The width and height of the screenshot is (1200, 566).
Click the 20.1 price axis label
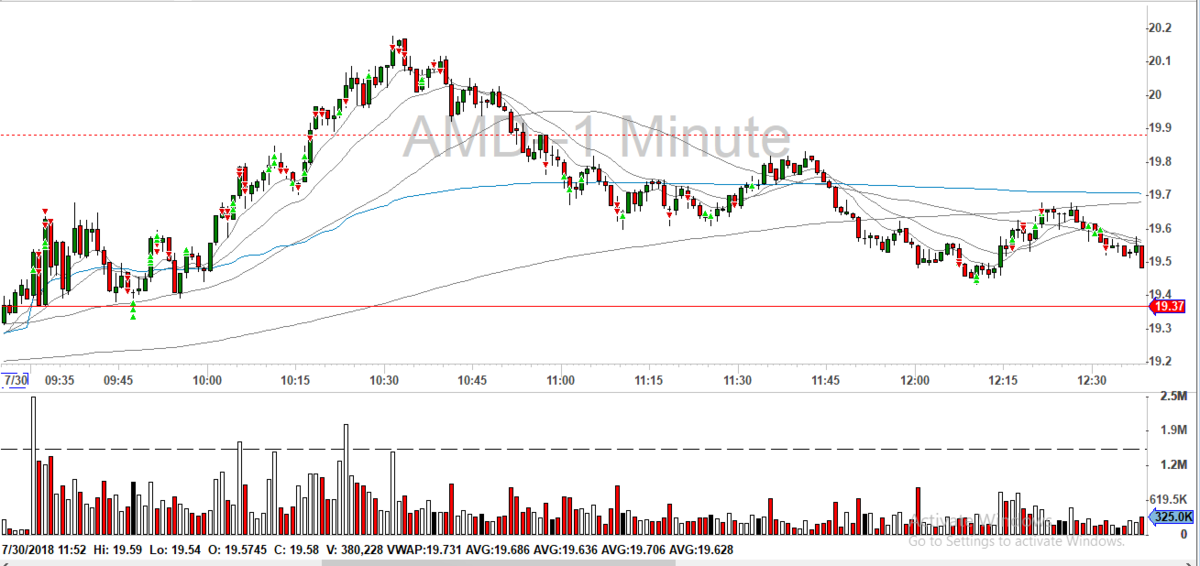tap(1162, 62)
